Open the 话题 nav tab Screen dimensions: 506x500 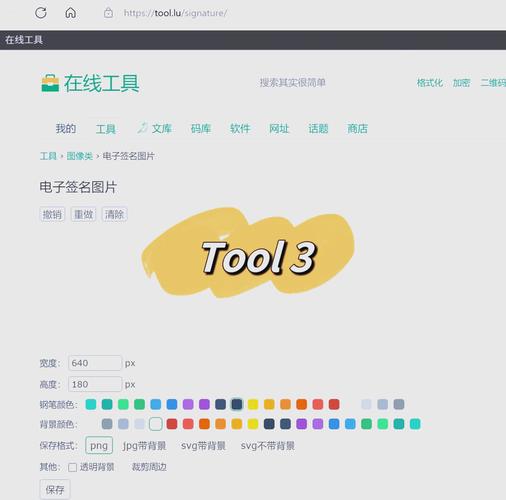pos(318,129)
